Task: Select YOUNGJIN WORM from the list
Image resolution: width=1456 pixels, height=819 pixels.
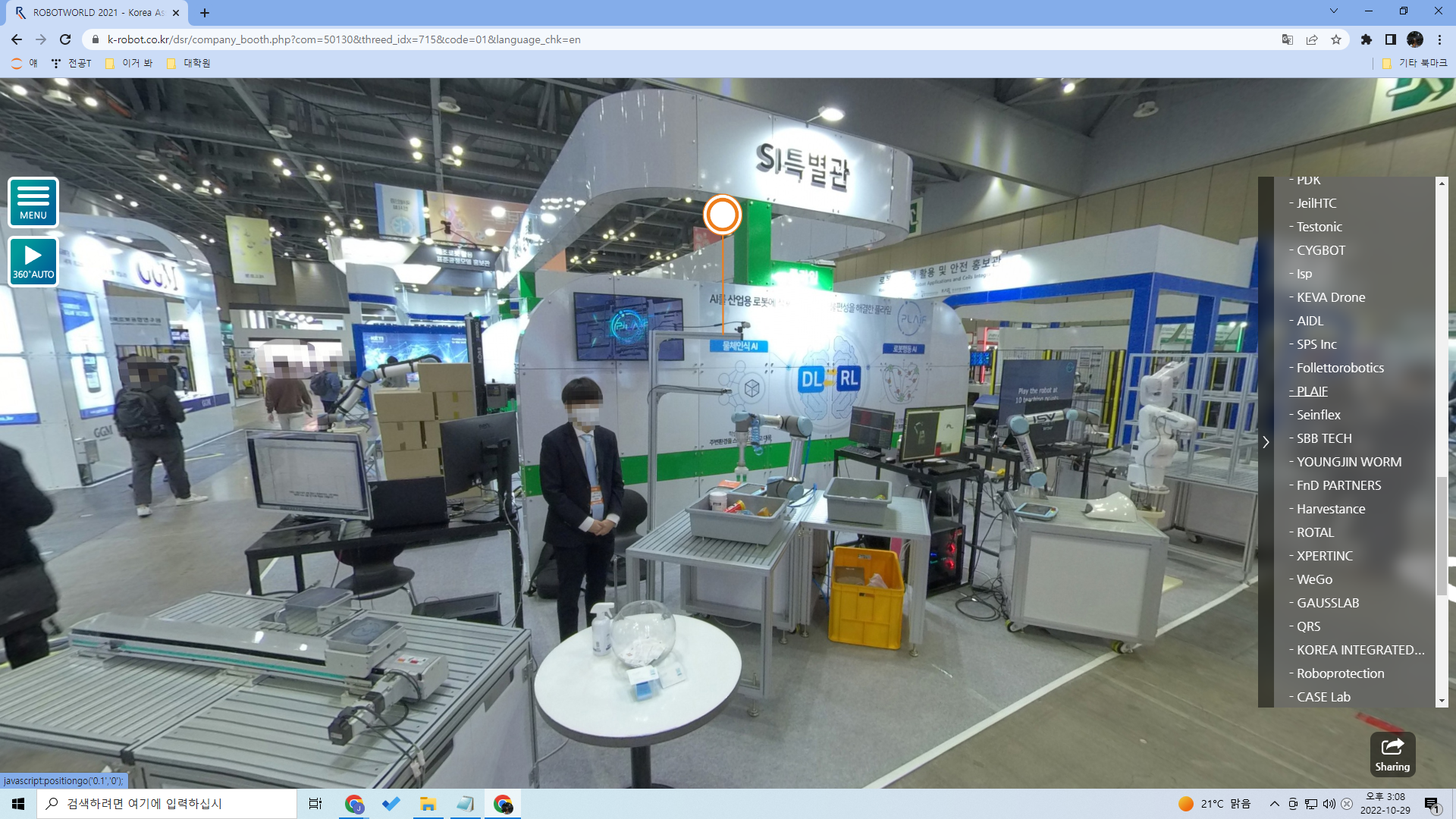Action: pos(1348,462)
